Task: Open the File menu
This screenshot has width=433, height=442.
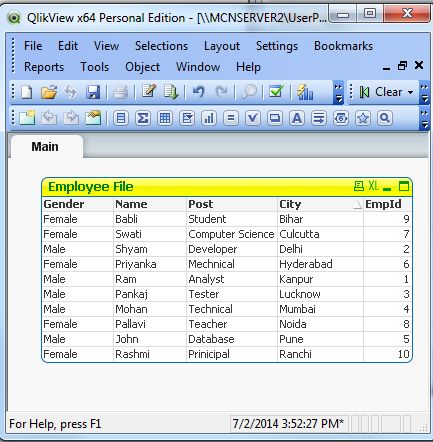Action: [x=33, y=46]
